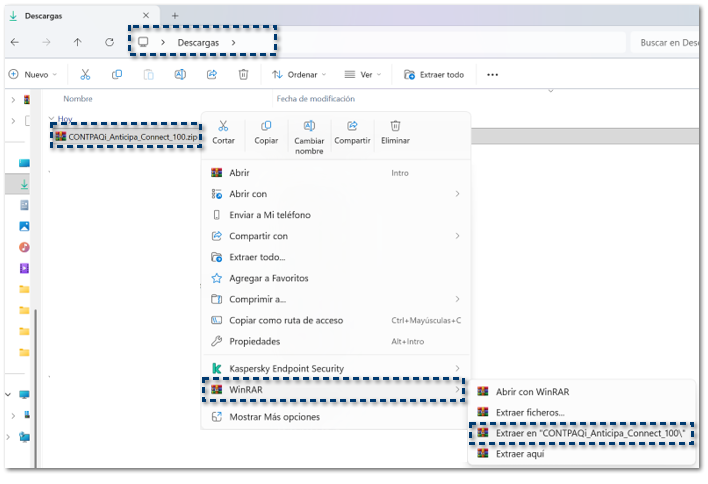Image resolution: width=708 pixels, height=484 pixels.
Task: Click the Cambiar nombre rename icon
Action: [309, 126]
